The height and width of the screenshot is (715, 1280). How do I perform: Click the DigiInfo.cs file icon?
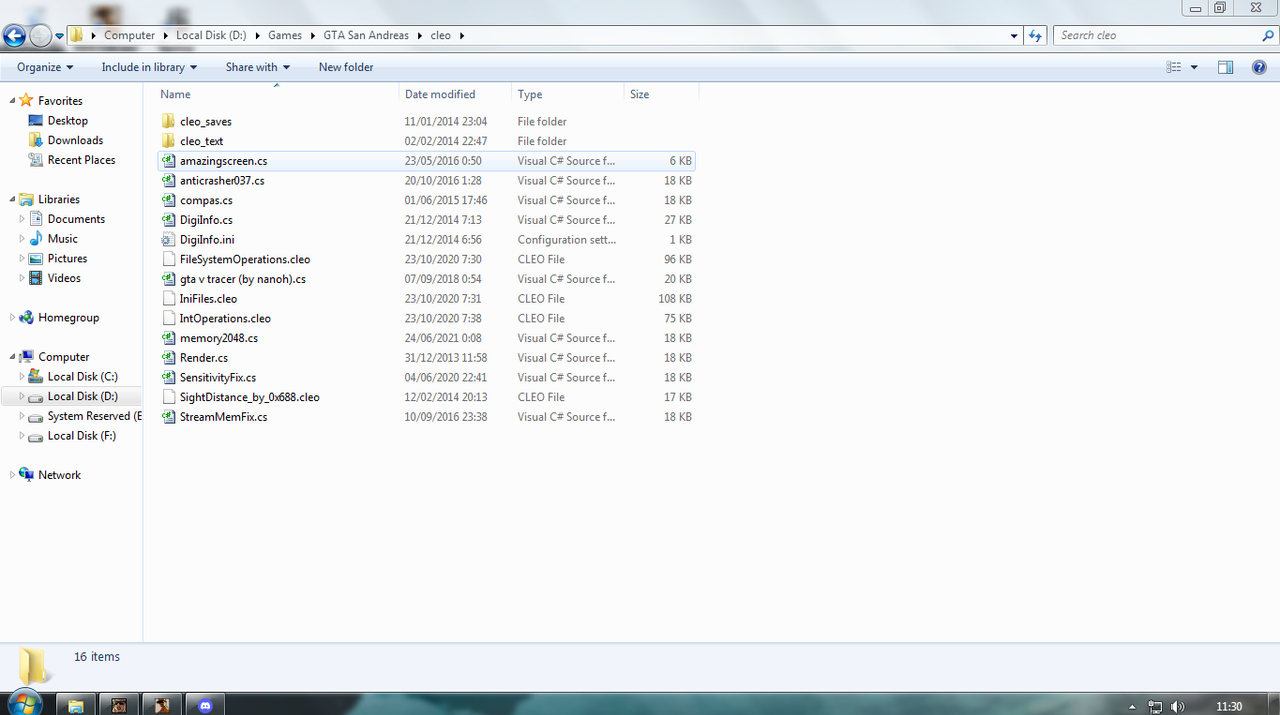[168, 220]
